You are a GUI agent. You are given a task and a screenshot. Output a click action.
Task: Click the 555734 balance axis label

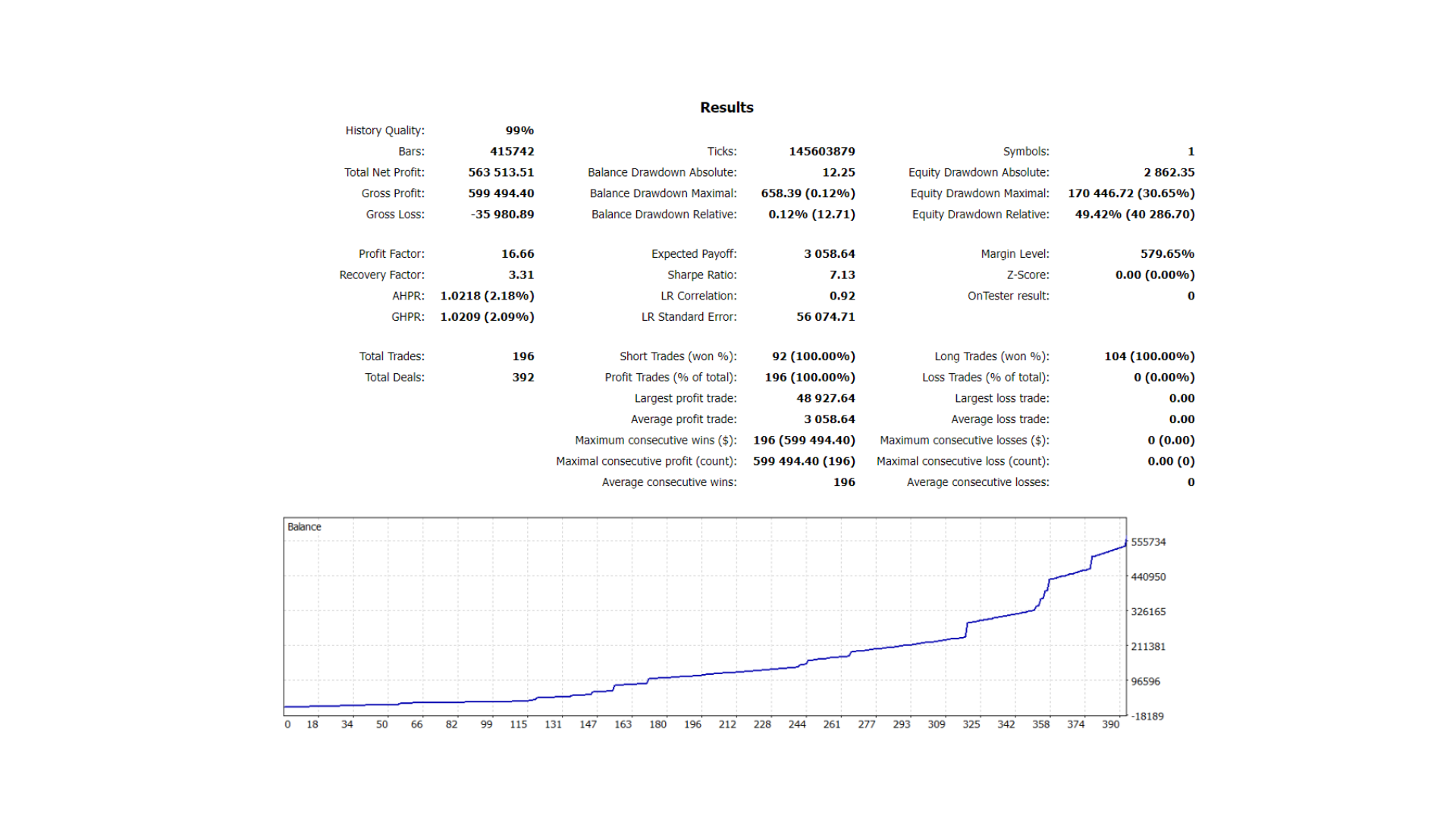tap(1148, 542)
